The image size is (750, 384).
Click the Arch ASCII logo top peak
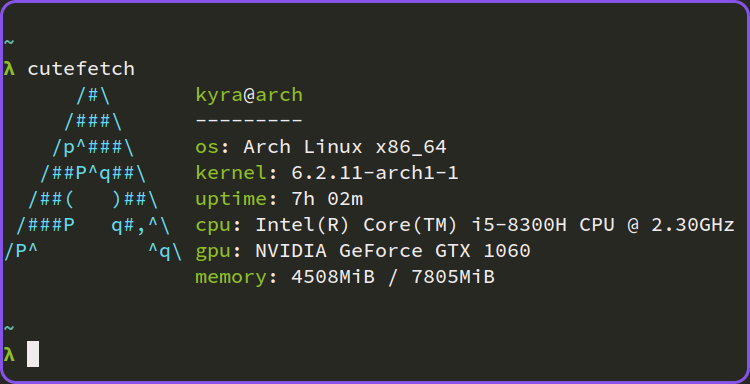click(x=93, y=95)
